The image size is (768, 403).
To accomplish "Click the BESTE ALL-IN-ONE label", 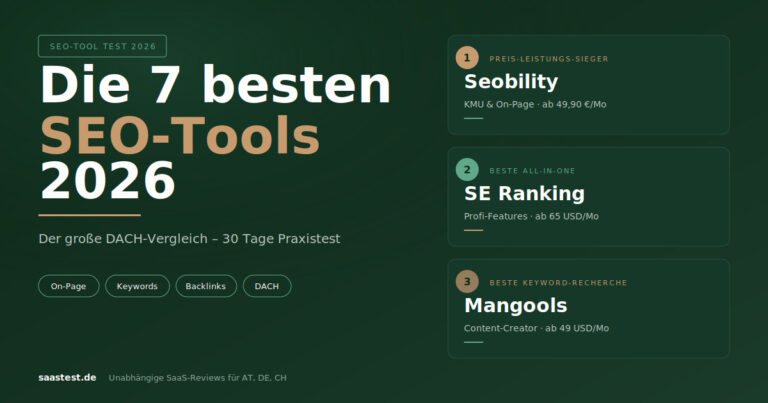I will click(x=532, y=171).
